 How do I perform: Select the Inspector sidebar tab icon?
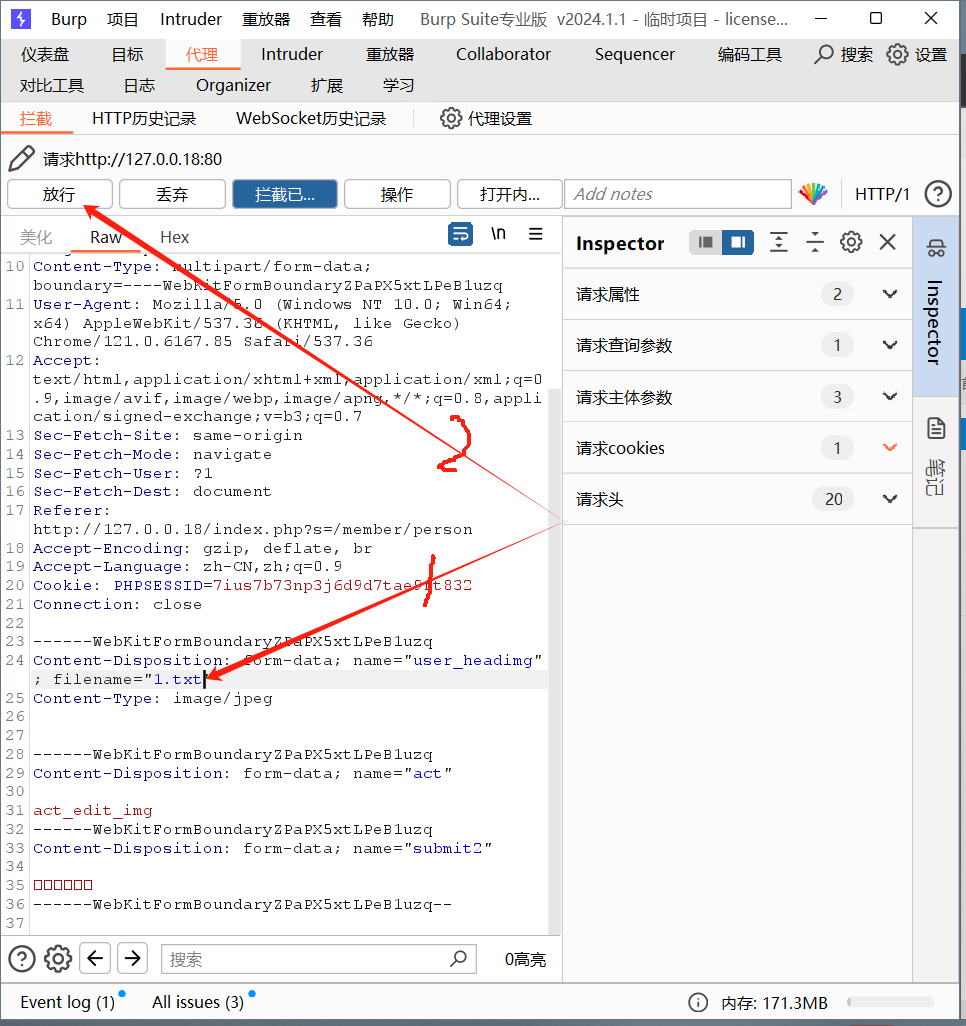936,248
